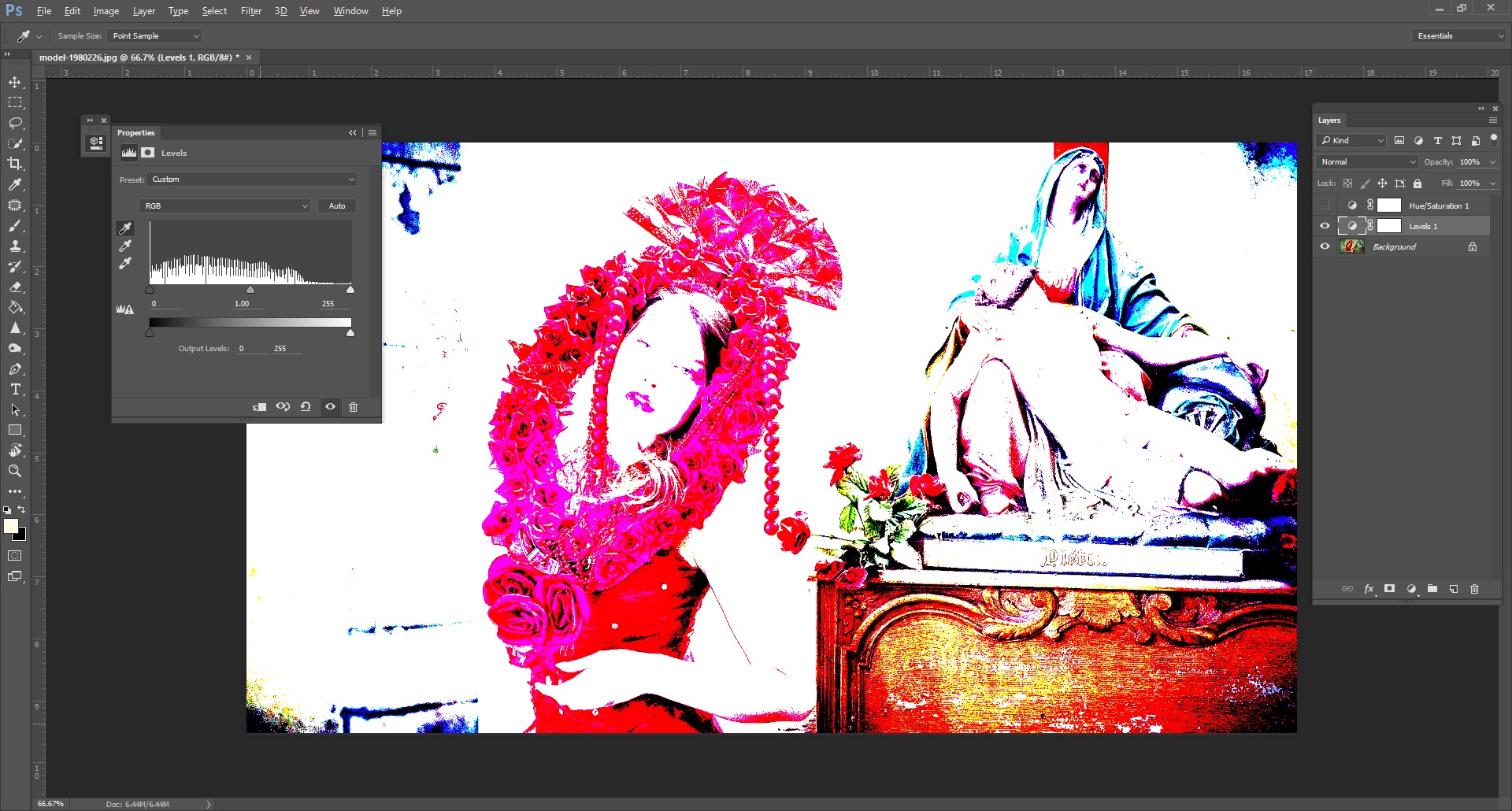Select the Zoom tool
Image resolution: width=1512 pixels, height=811 pixels.
pos(15,471)
